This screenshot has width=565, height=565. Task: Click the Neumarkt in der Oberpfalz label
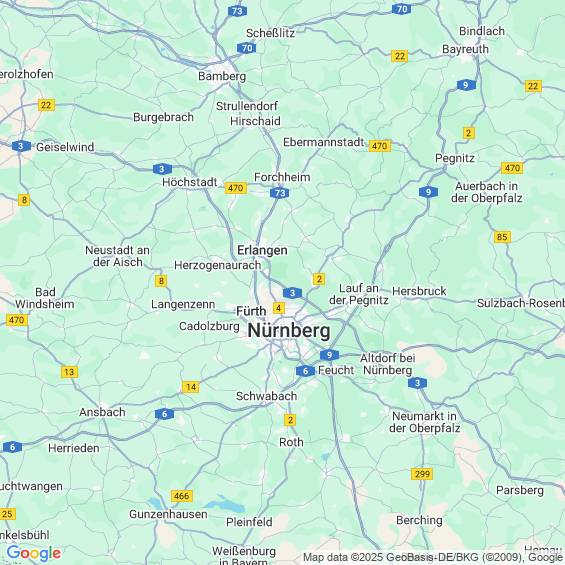(x=424, y=422)
